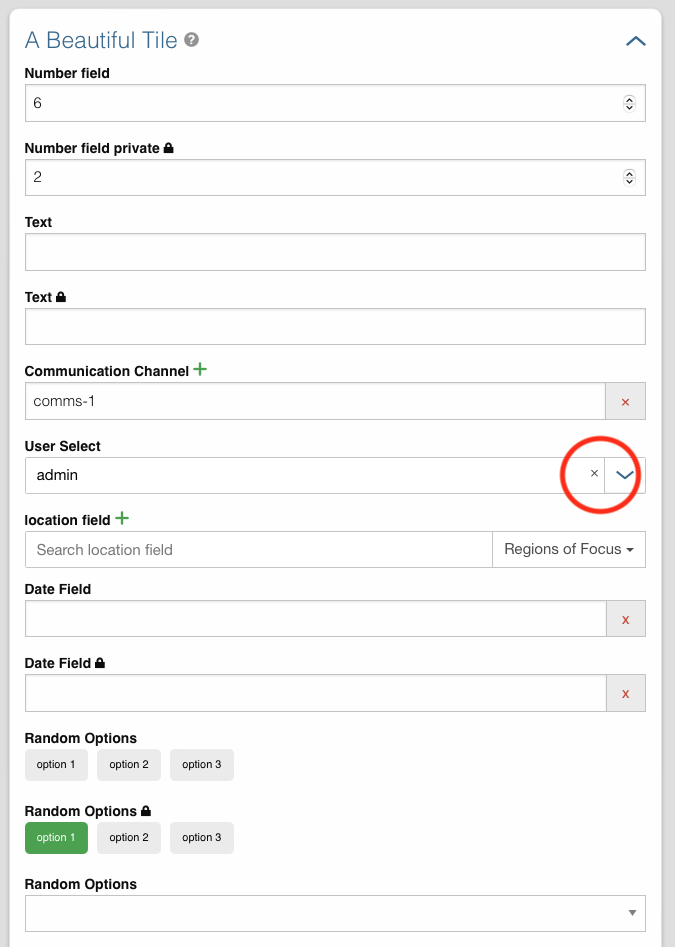Focus the Number field private input

click(x=335, y=178)
